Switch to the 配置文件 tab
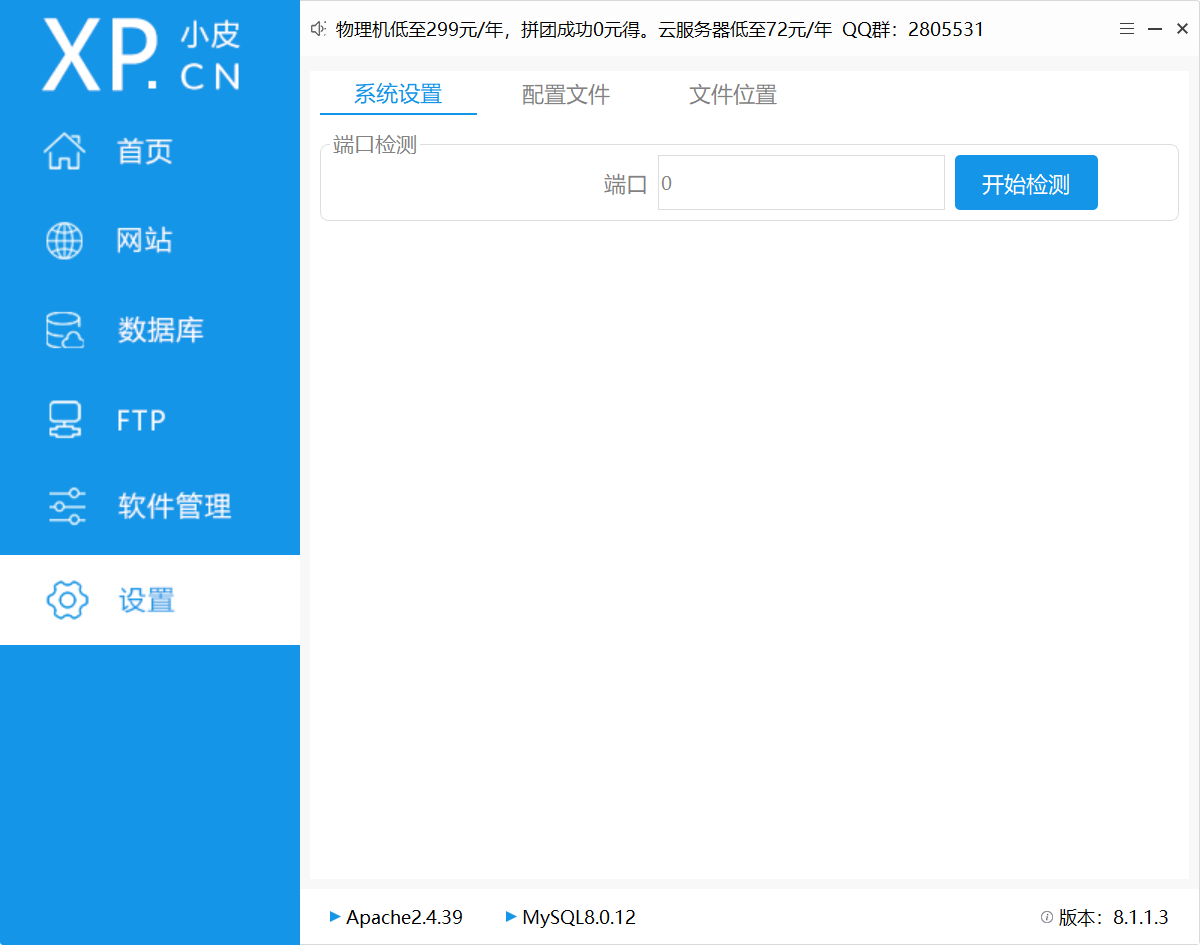Image resolution: width=1200 pixels, height=945 pixels. [566, 95]
